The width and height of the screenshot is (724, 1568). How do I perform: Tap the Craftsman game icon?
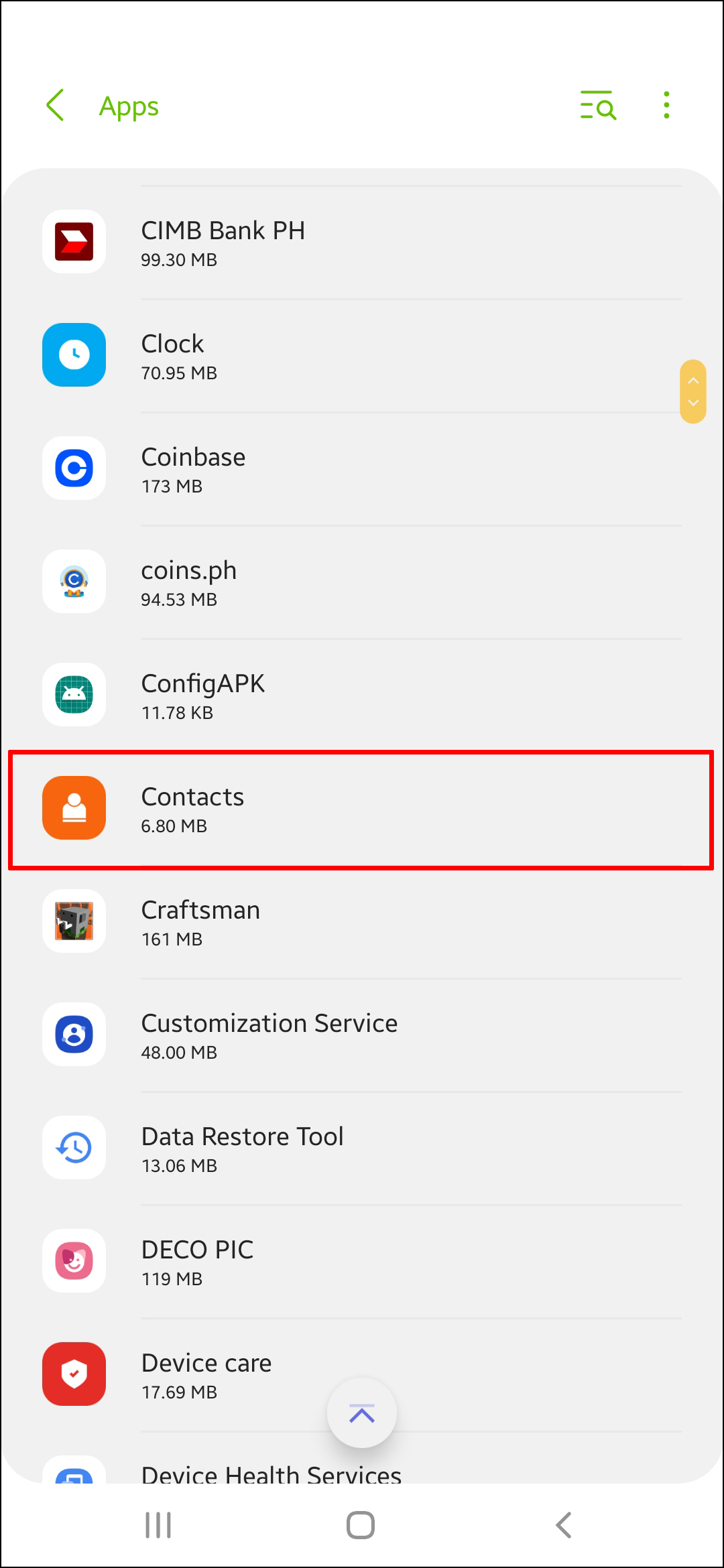click(x=74, y=921)
